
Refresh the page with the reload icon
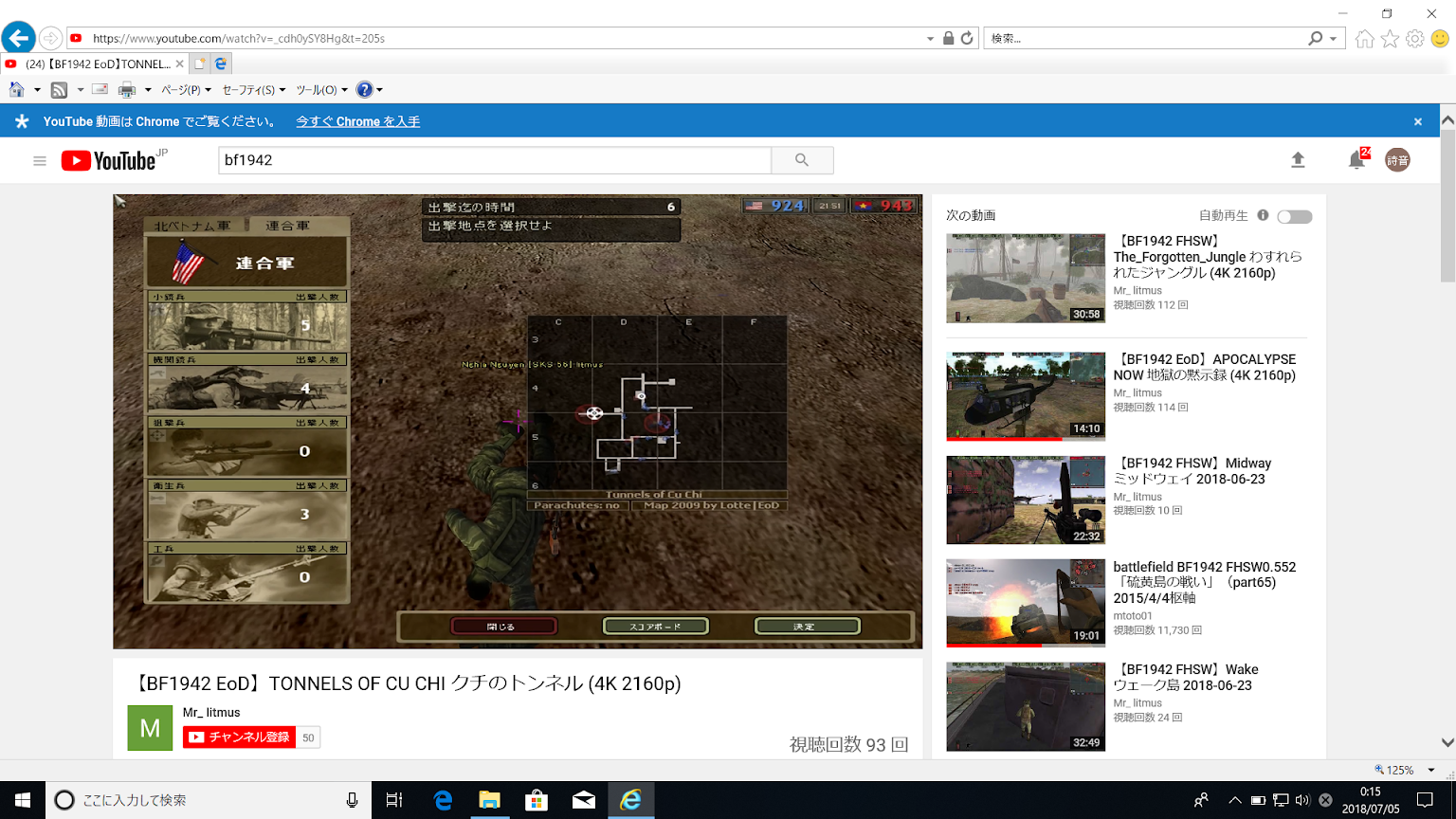point(967,39)
